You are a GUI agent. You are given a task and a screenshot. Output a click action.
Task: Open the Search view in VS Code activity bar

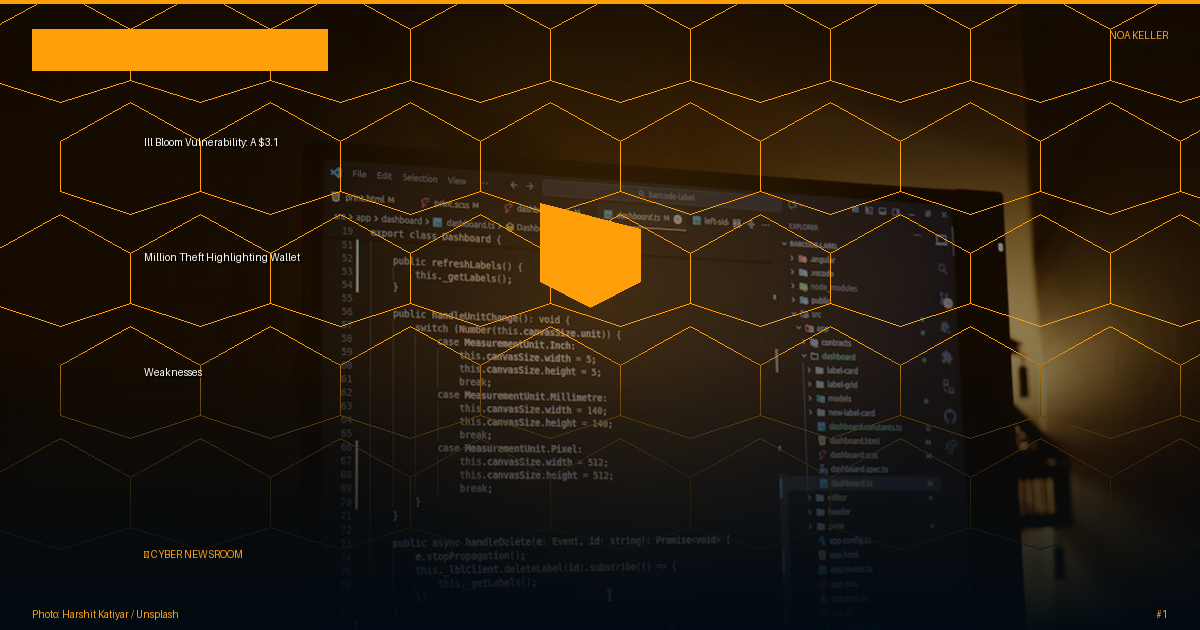coord(944,269)
